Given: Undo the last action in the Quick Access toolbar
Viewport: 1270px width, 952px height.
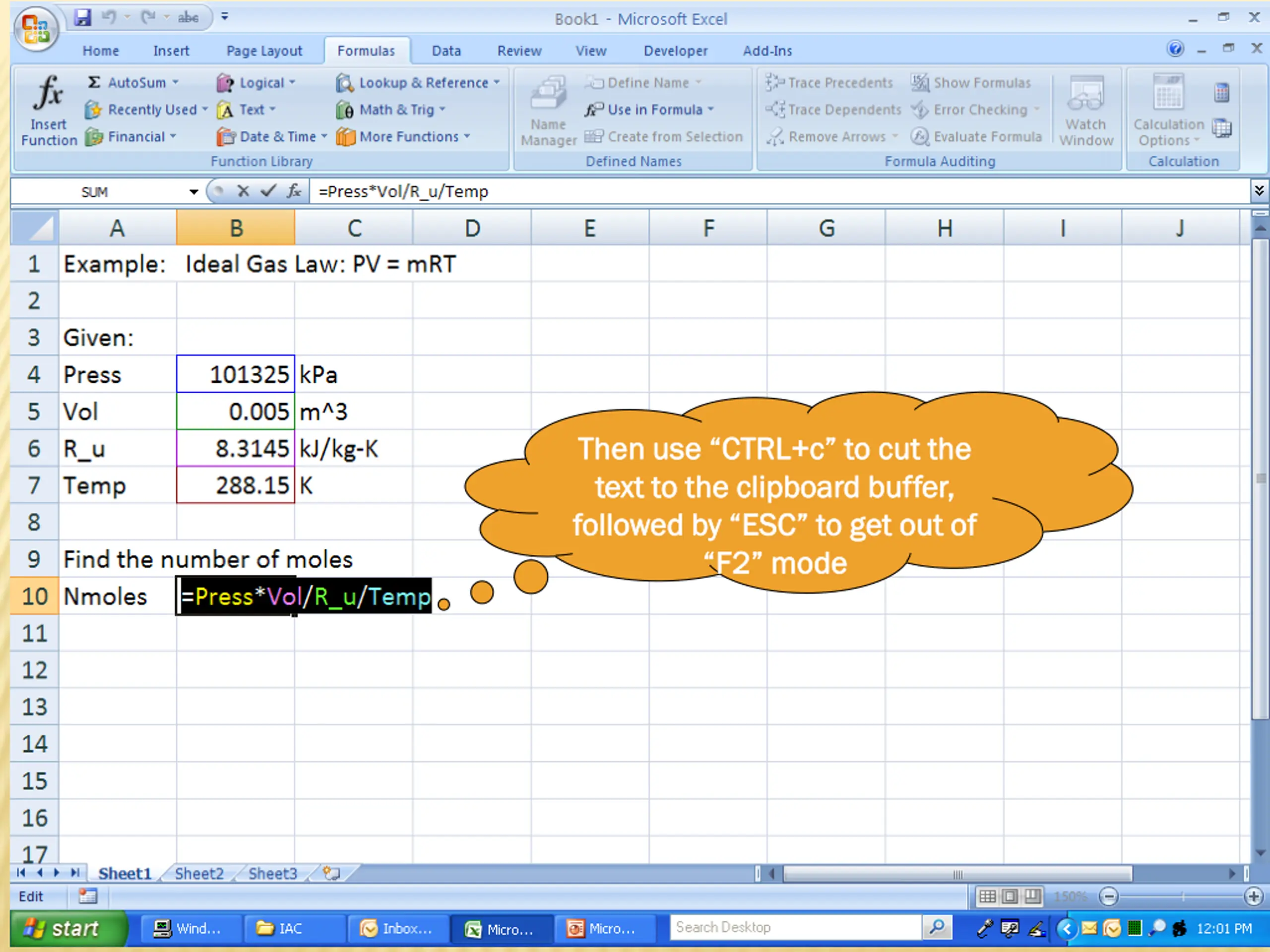Looking at the screenshot, I should [x=109, y=17].
